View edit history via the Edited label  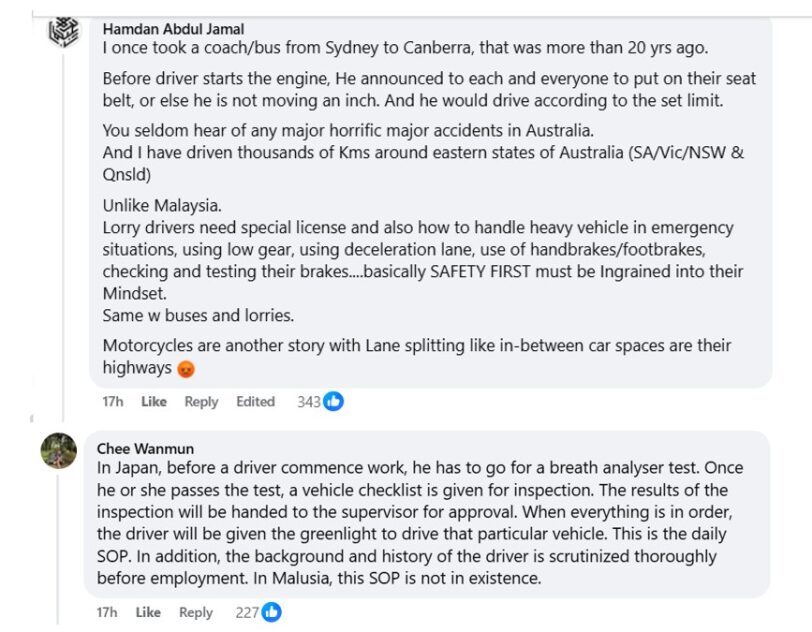255,401
